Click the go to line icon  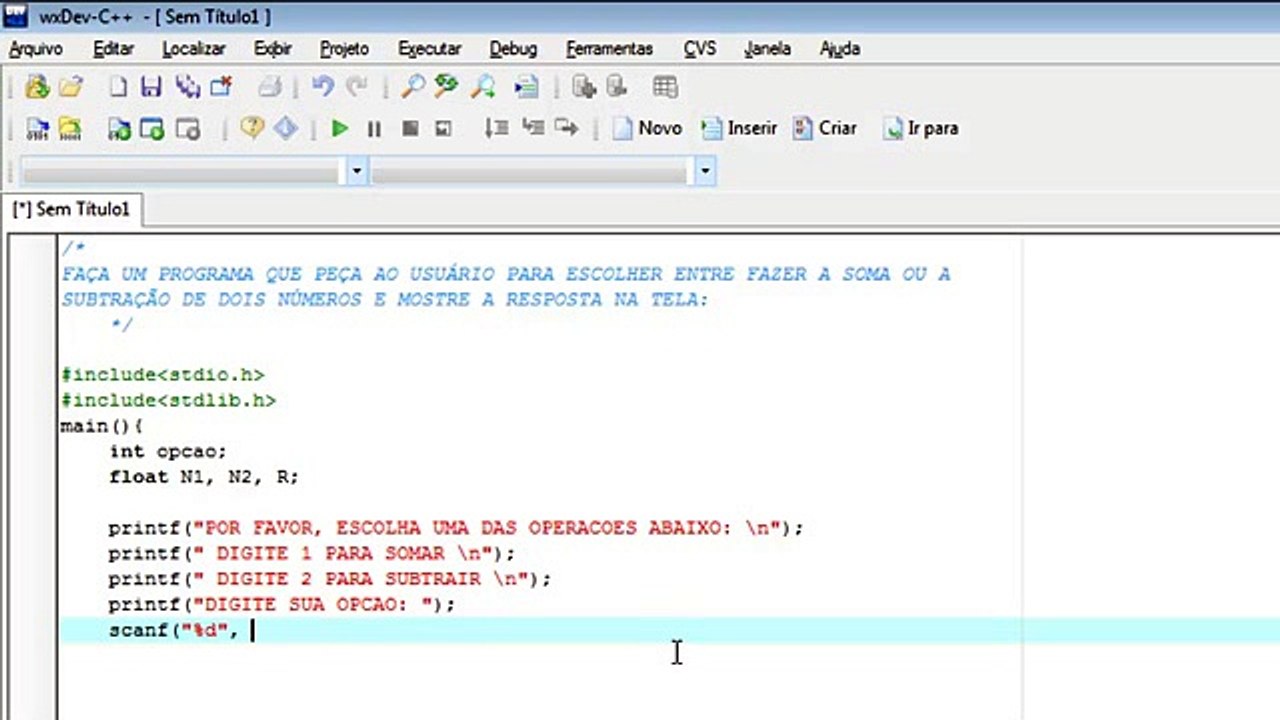coord(526,87)
